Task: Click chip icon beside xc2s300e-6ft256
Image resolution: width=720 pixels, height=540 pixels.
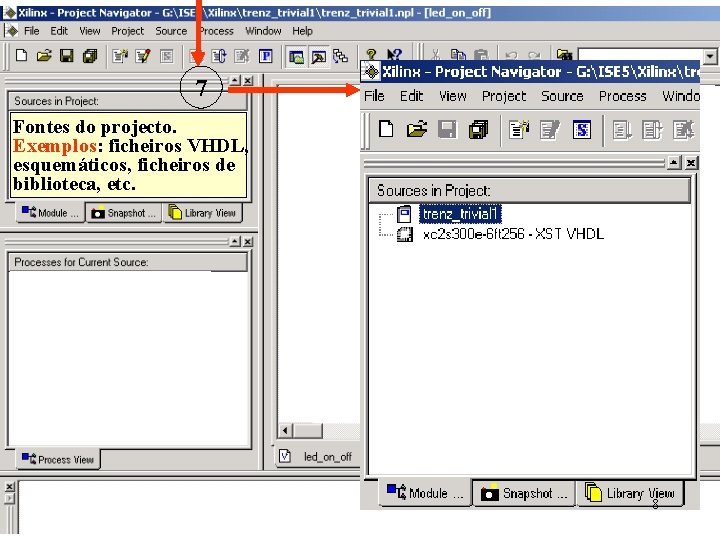Action: click(x=405, y=234)
